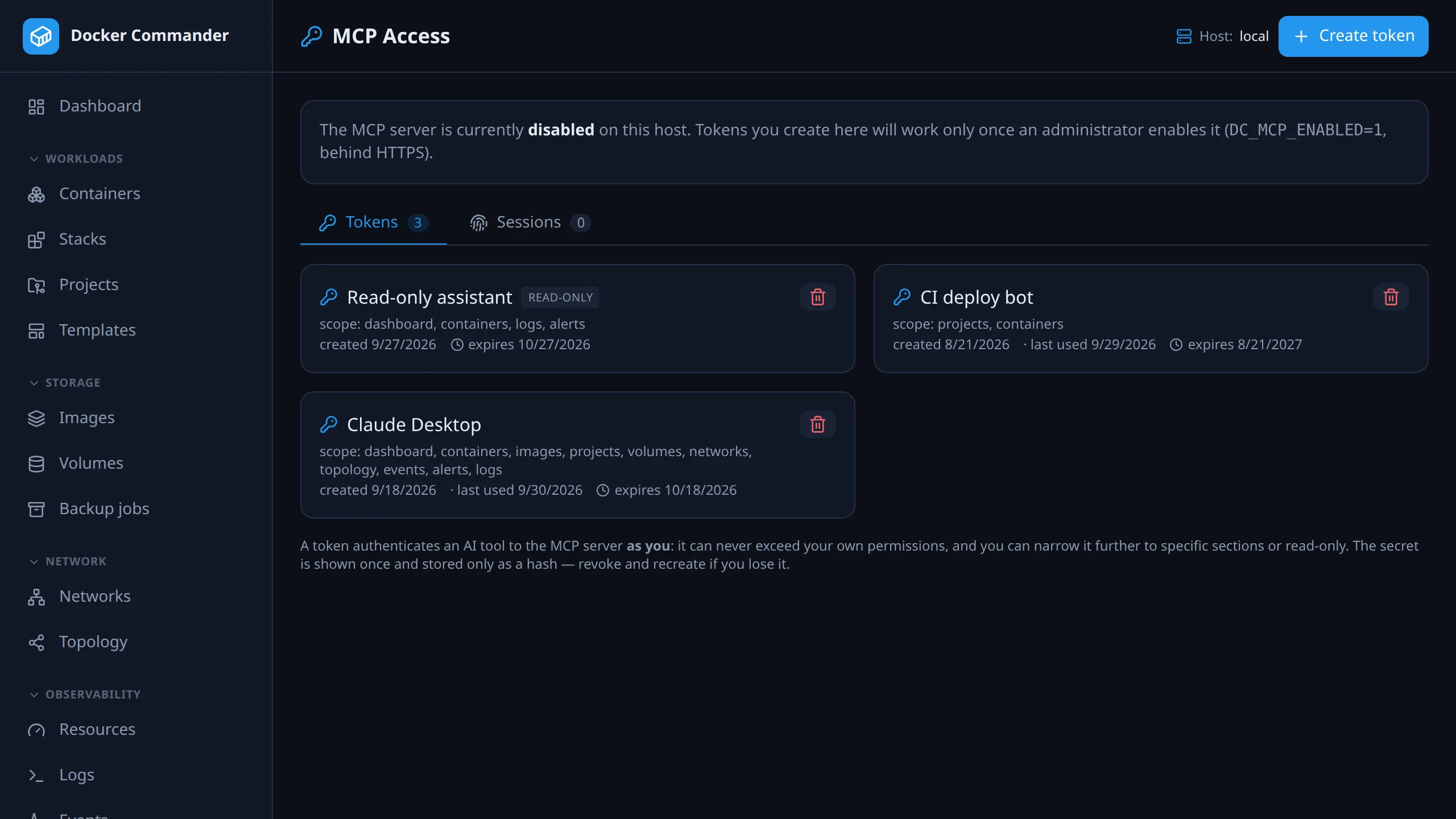Select the Host local indicator
Viewport: 1456px width, 819px height.
coord(1223,36)
